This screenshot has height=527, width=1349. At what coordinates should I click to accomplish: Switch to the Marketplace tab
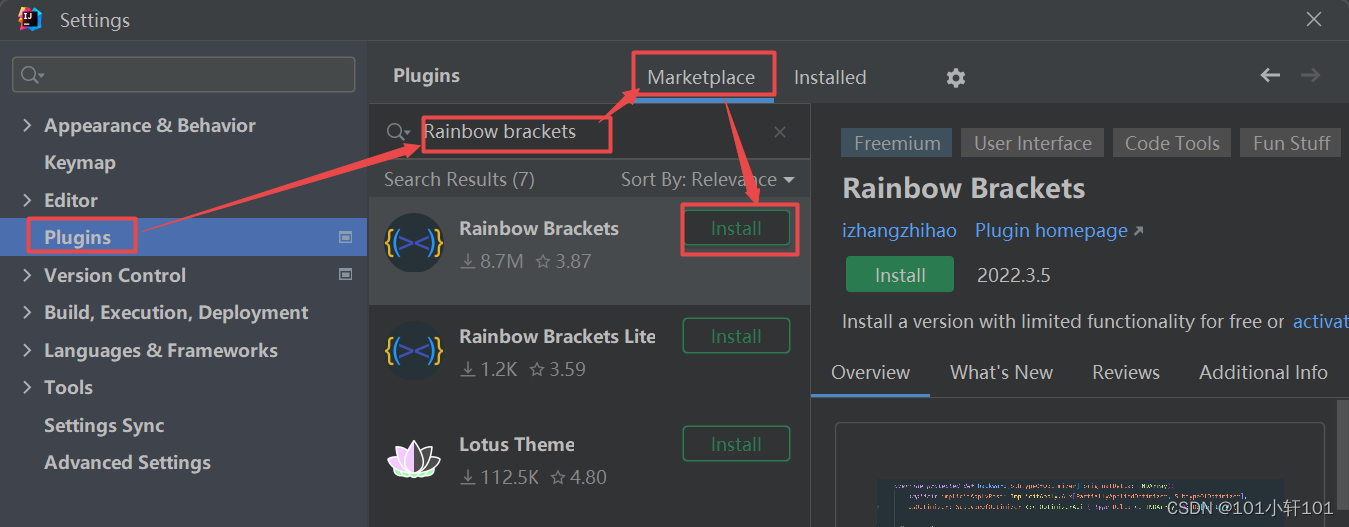click(x=701, y=77)
